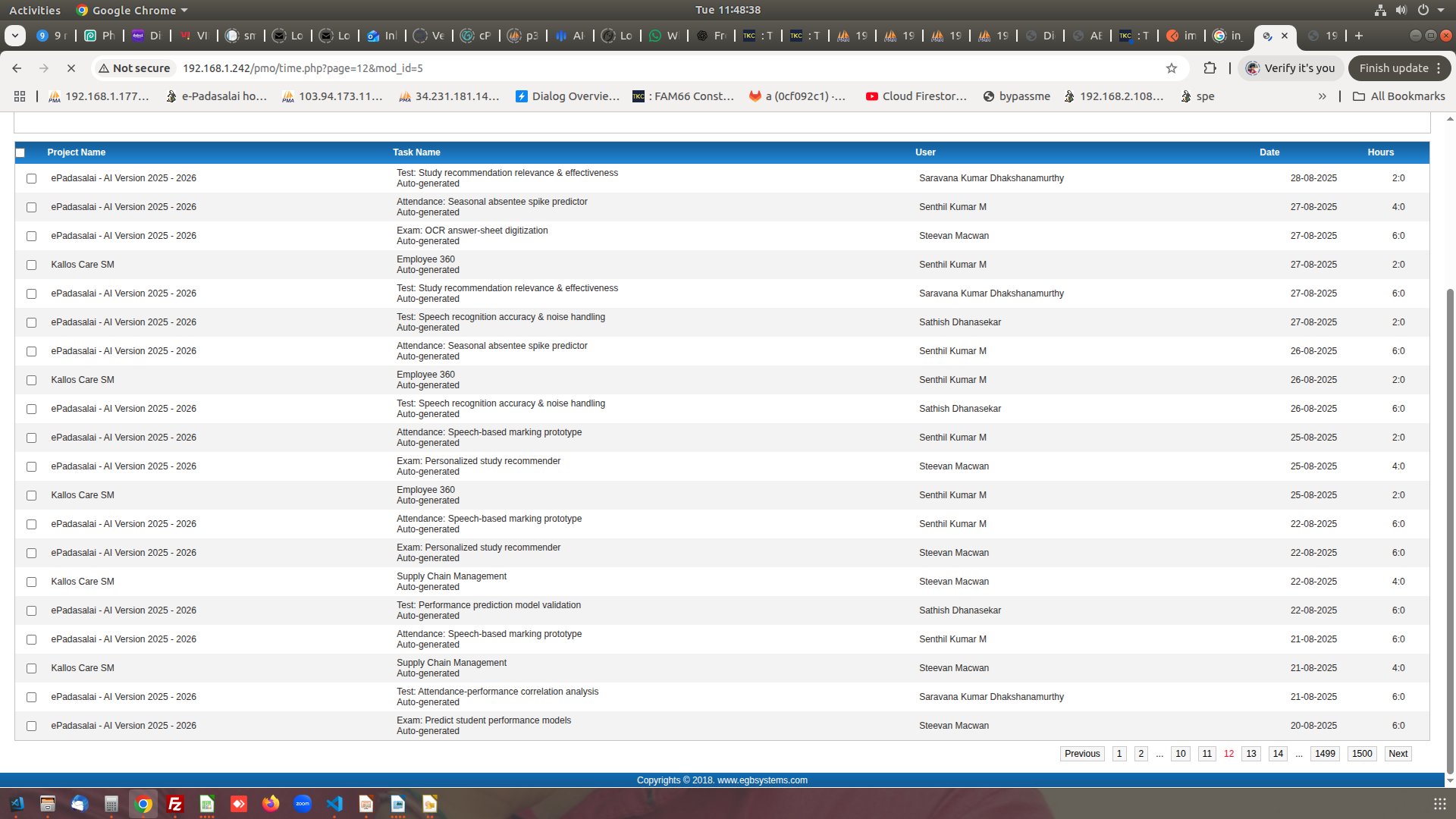Open Visual Studio Code from the dock

coord(334,804)
